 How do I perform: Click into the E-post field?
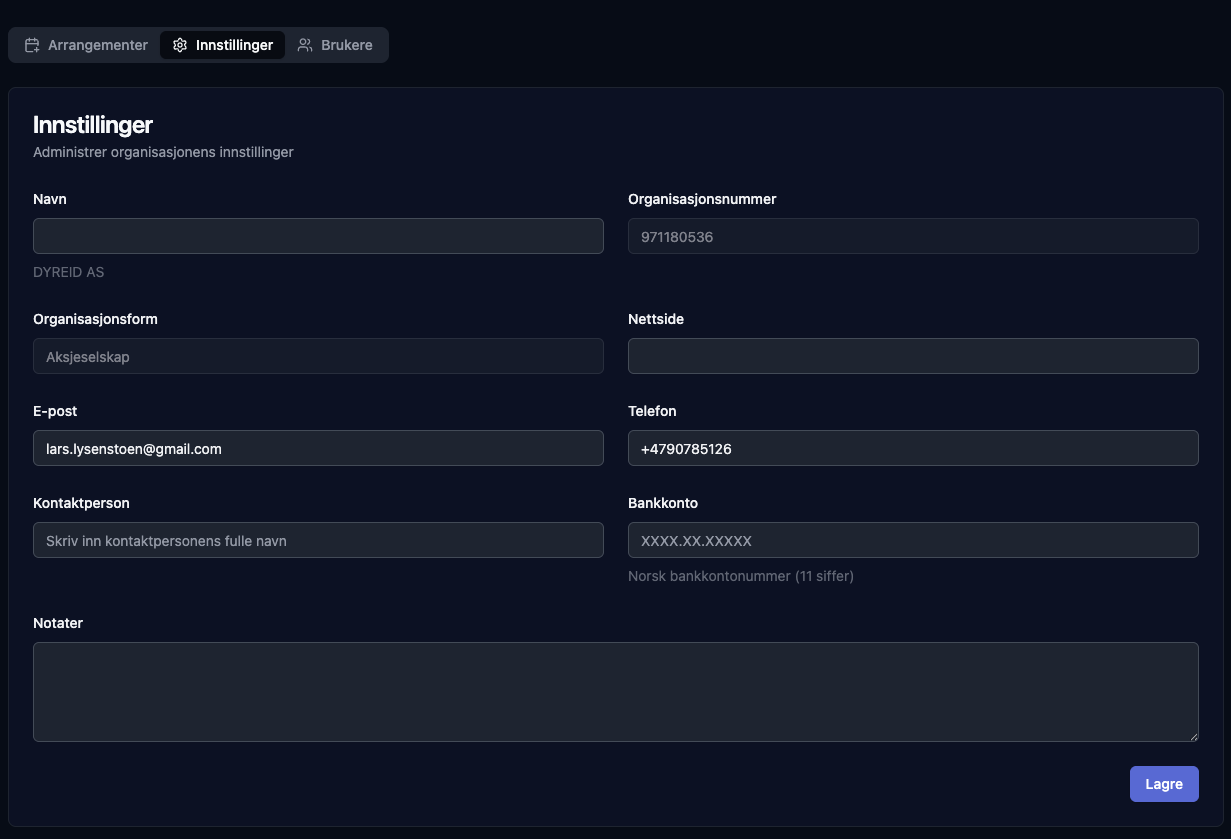[318, 448]
